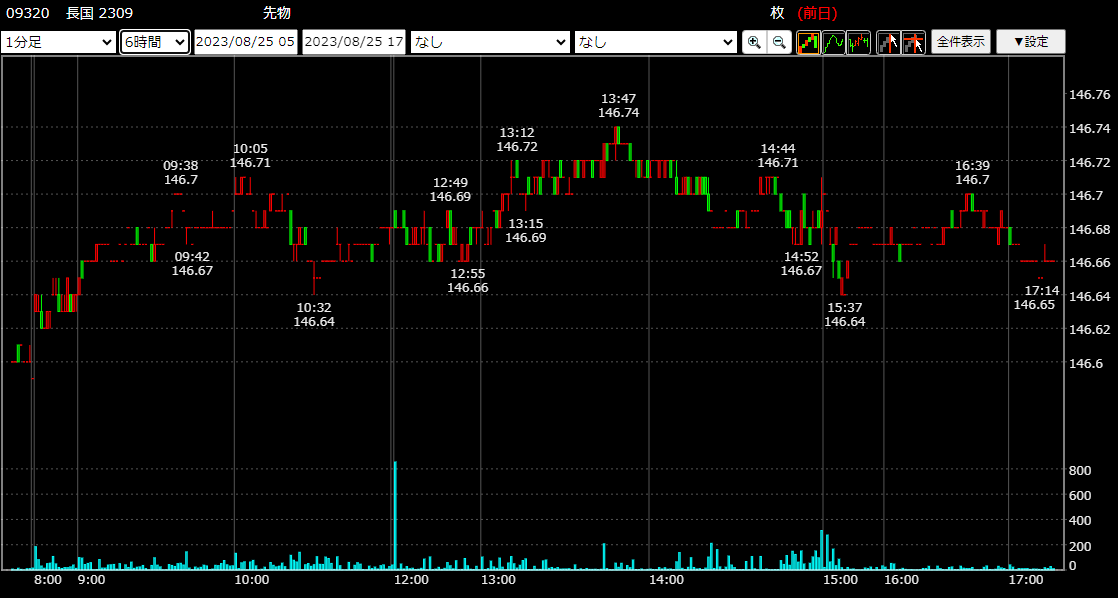The width and height of the screenshot is (1118, 598).
Task: Click the 8:00 time axis label
Action: tap(48, 579)
